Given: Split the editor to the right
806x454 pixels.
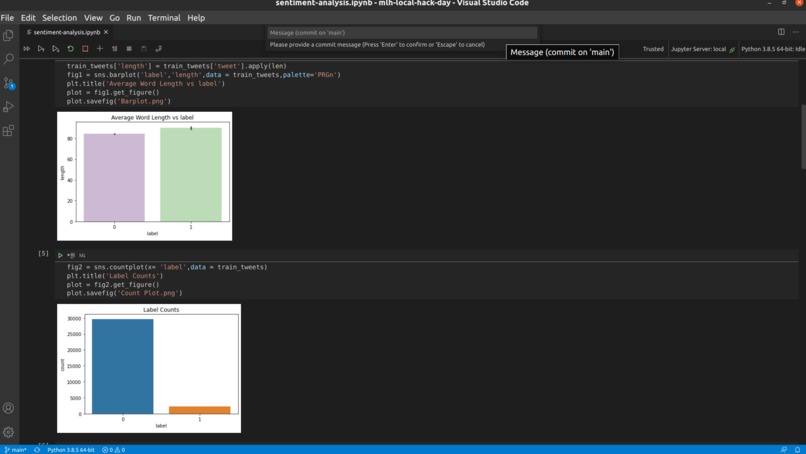Looking at the screenshot, I should pyautogui.click(x=781, y=32).
